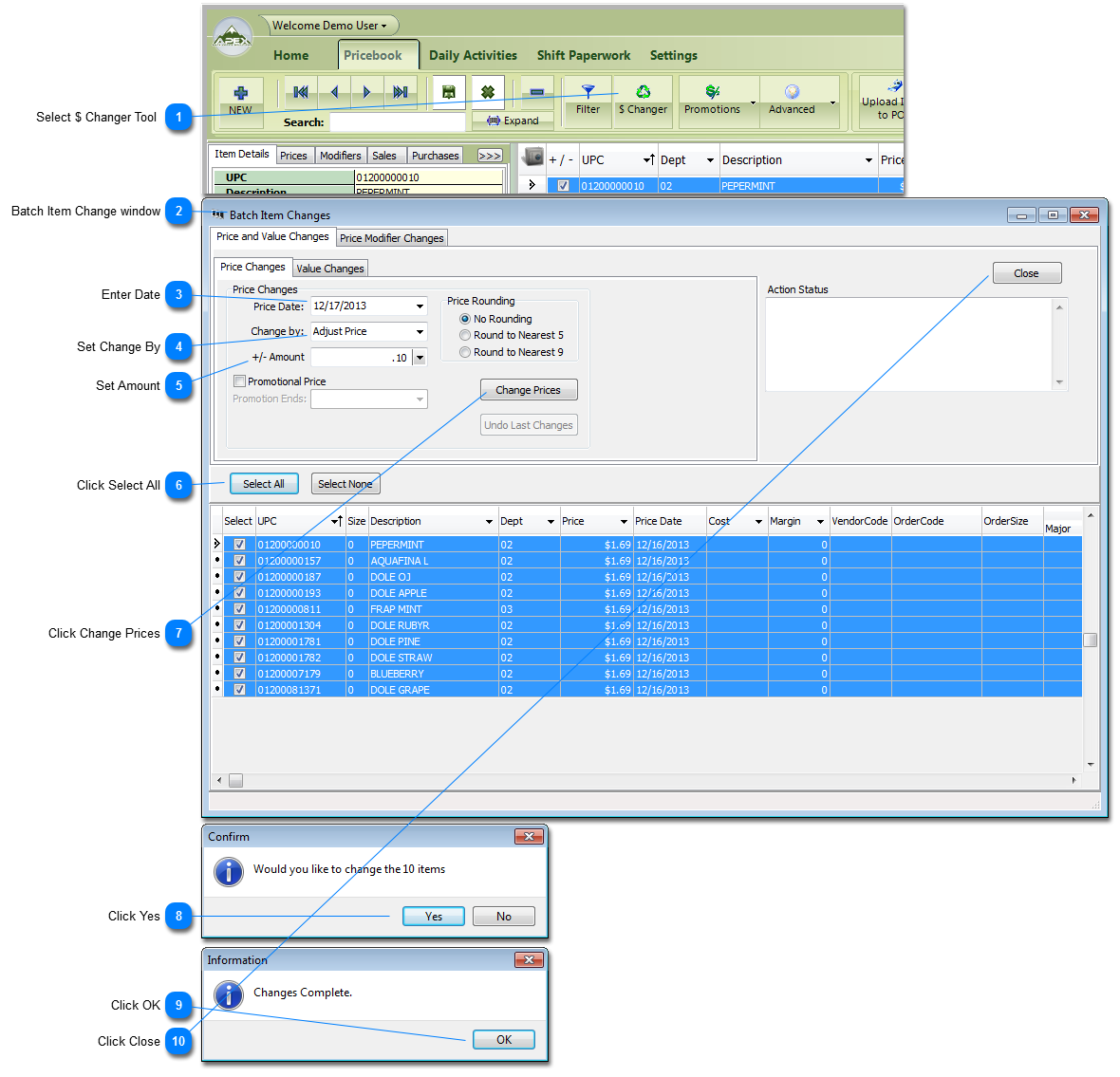
Task: Uncheck the DOLE APPLE row checkbox
Action: (x=240, y=593)
